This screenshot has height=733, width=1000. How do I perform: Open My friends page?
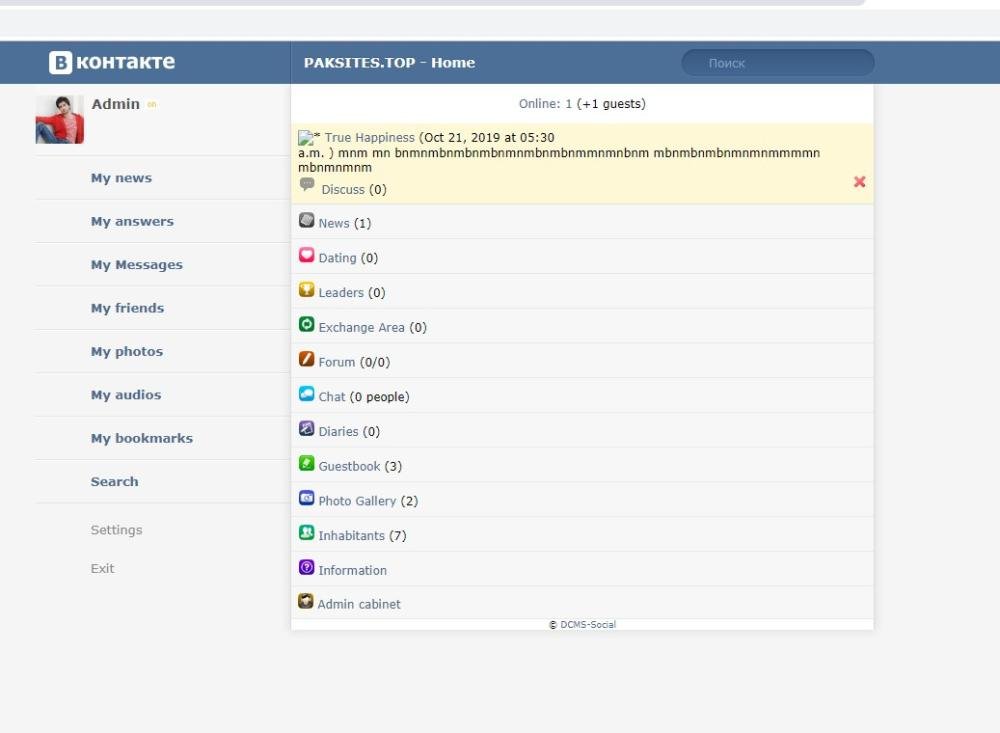pyautogui.click(x=127, y=308)
